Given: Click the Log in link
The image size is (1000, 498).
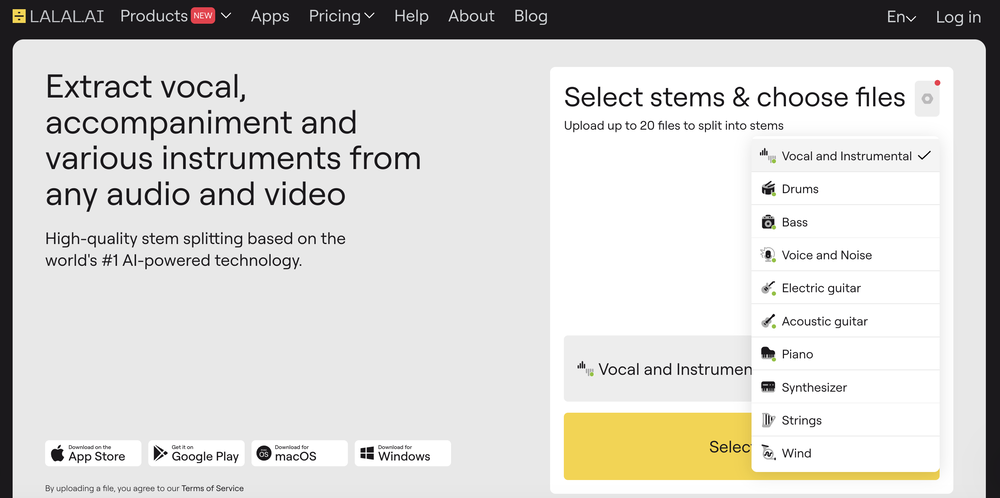Looking at the screenshot, I should [958, 17].
